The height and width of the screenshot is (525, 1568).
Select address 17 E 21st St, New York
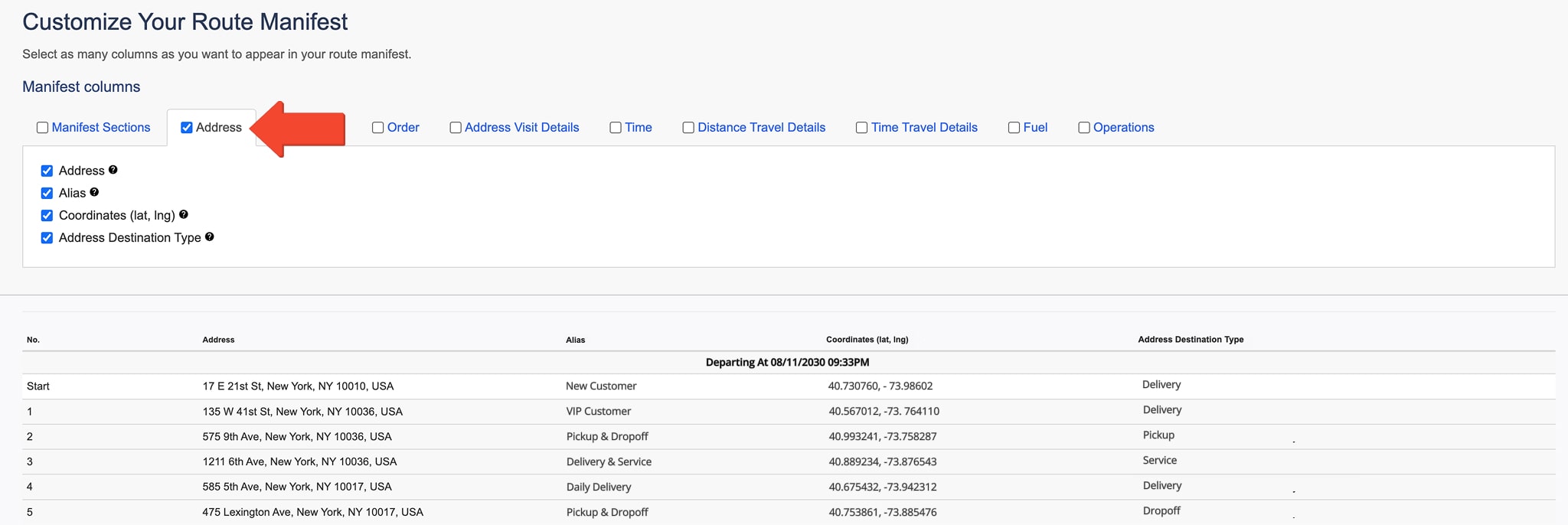click(x=298, y=386)
